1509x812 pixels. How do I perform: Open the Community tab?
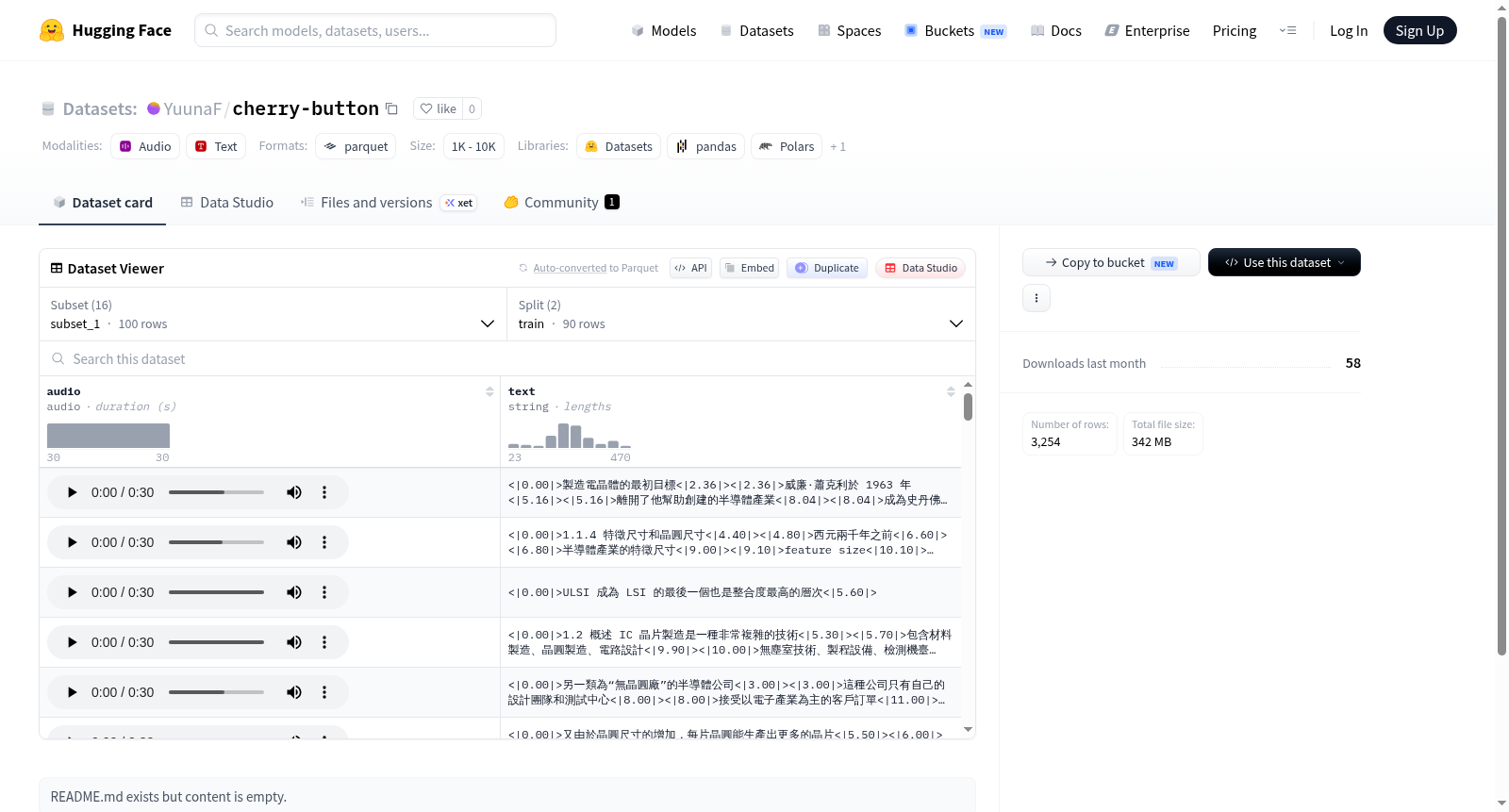click(x=561, y=203)
